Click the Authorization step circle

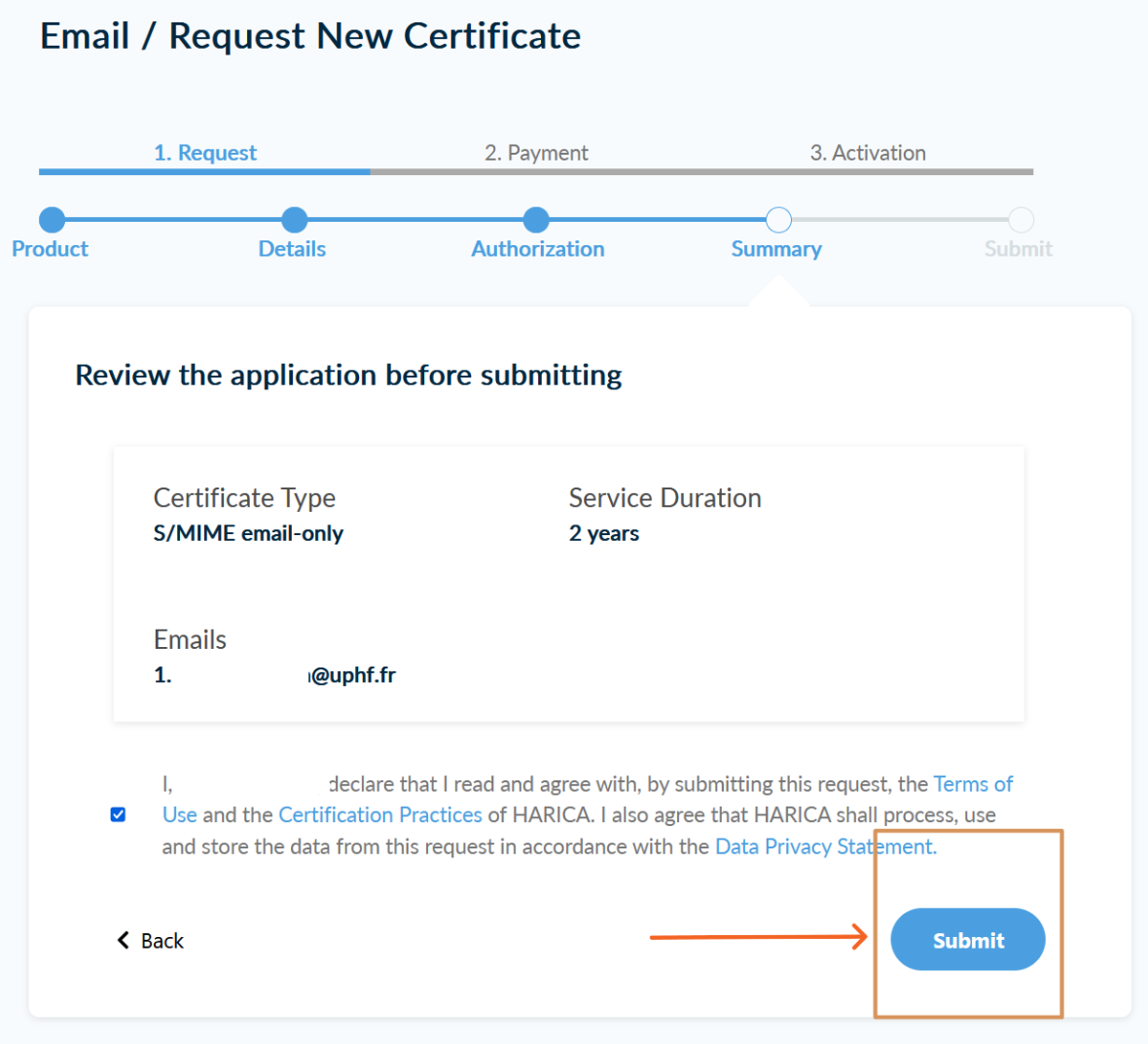[x=536, y=220]
